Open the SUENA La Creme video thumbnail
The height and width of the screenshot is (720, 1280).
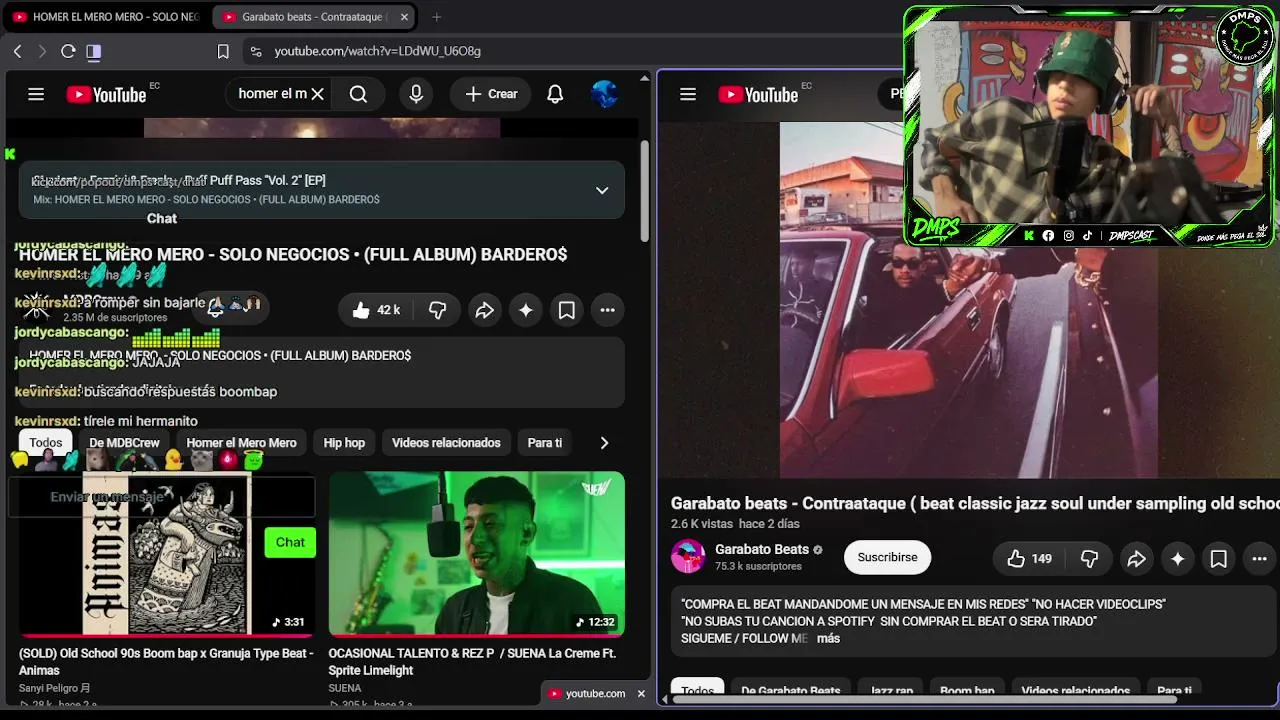476,554
